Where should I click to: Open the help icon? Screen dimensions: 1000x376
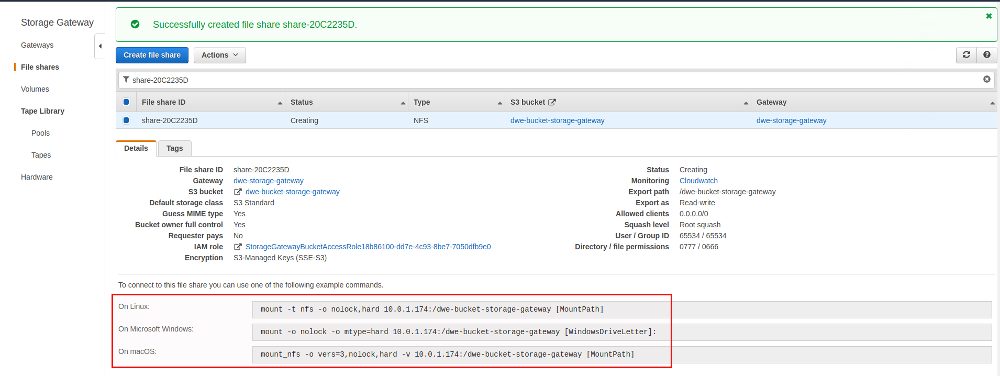987,55
